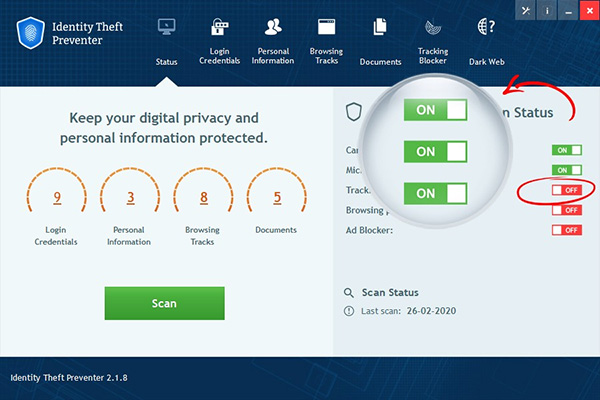This screenshot has width=600, height=400.
Task: Open the 3 personal information count link
Action: pos(130,197)
